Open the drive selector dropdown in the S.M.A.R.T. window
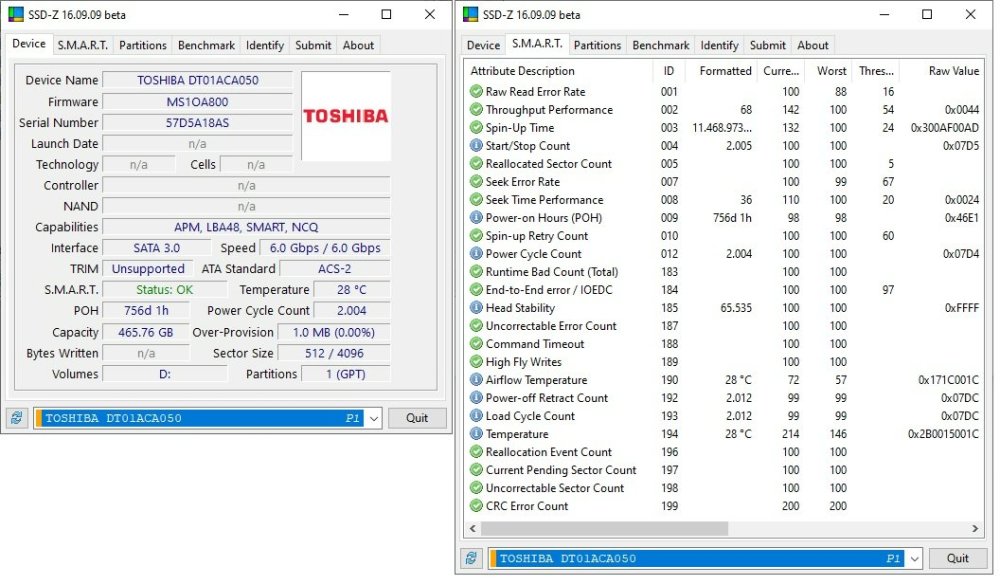Image resolution: width=1000 pixels, height=585 pixels. (915, 558)
